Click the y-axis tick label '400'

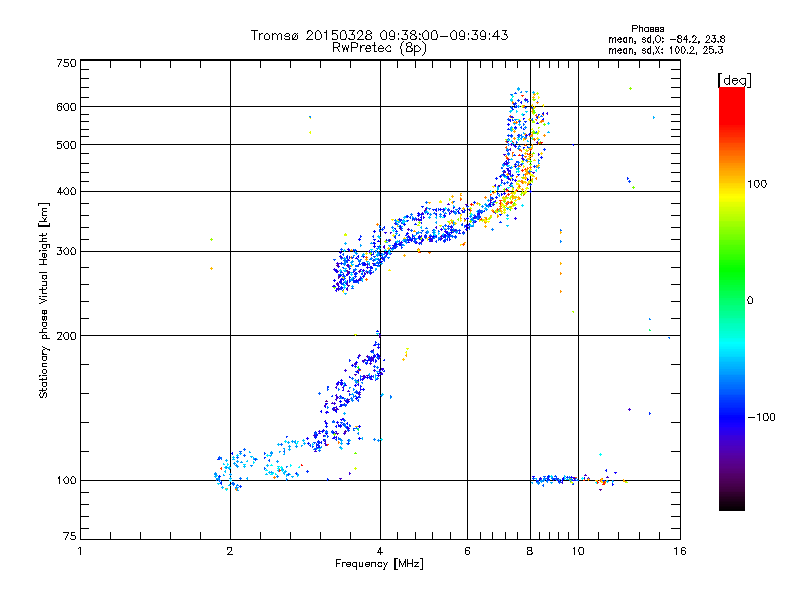point(66,192)
